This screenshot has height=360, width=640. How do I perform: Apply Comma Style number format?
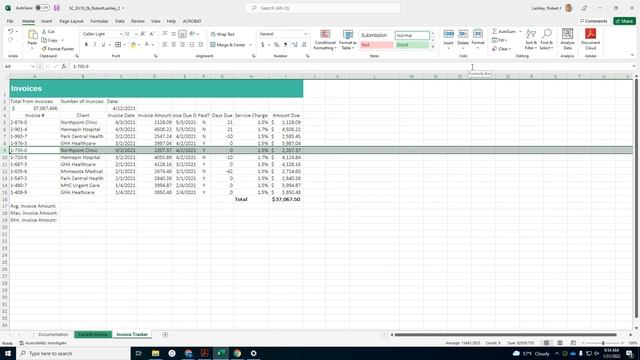click(x=285, y=44)
